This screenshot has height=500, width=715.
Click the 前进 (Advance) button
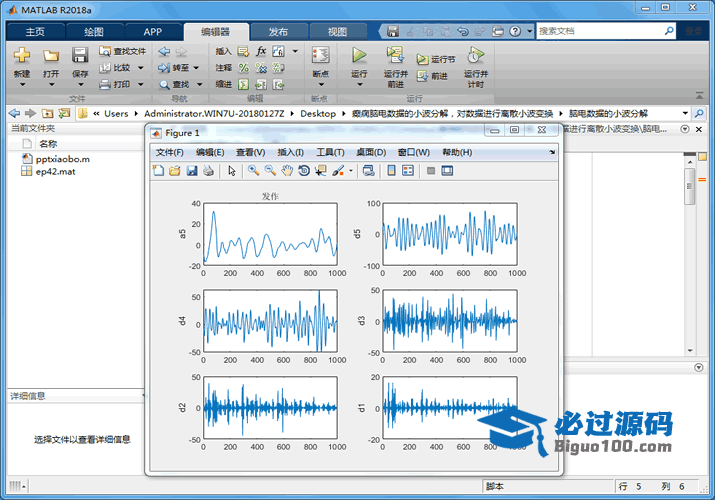[431, 76]
